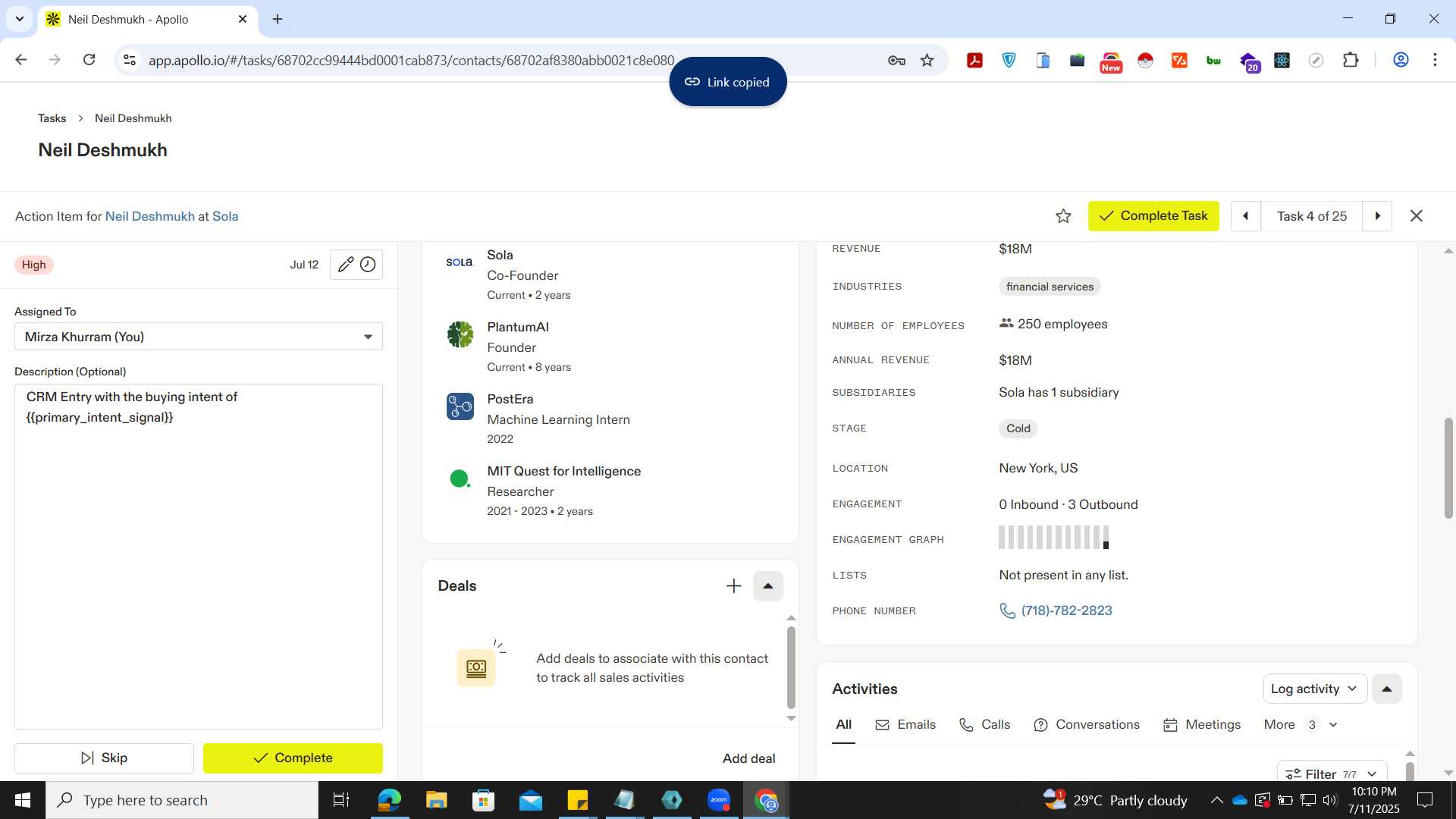Screen dimensions: 1456x819
Task: Click the yellow Complete button
Action: 293,758
